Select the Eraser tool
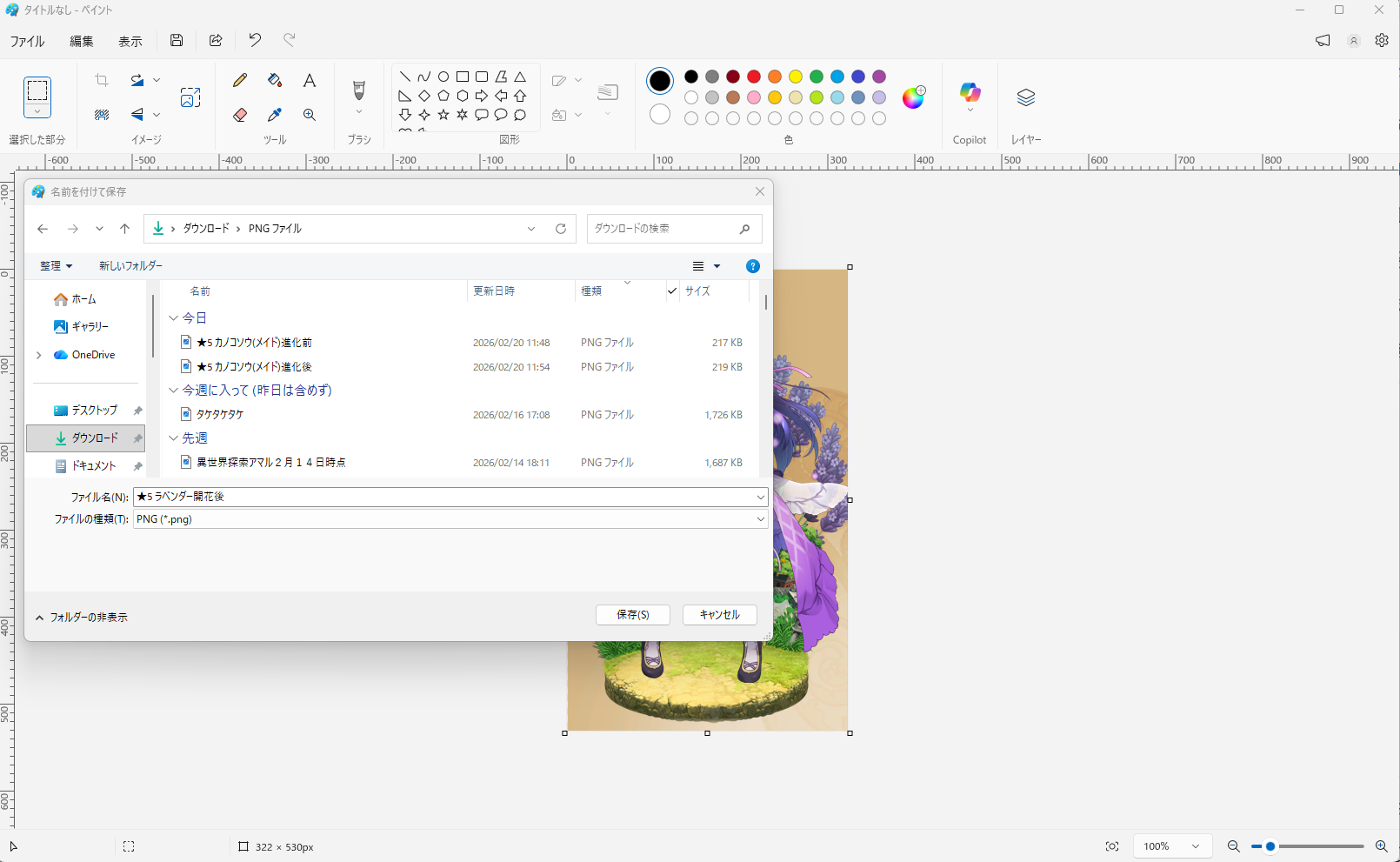This screenshot has height=862, width=1400. pyautogui.click(x=240, y=115)
